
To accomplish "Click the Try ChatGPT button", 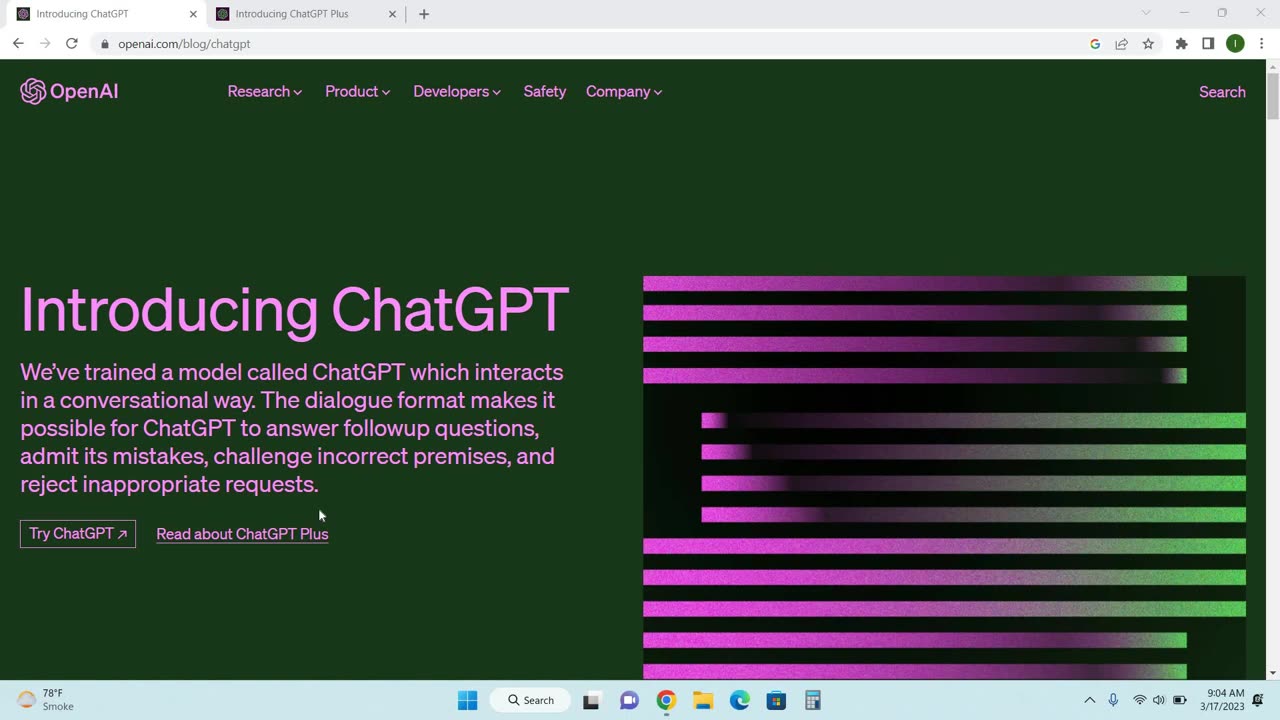I will click(78, 534).
